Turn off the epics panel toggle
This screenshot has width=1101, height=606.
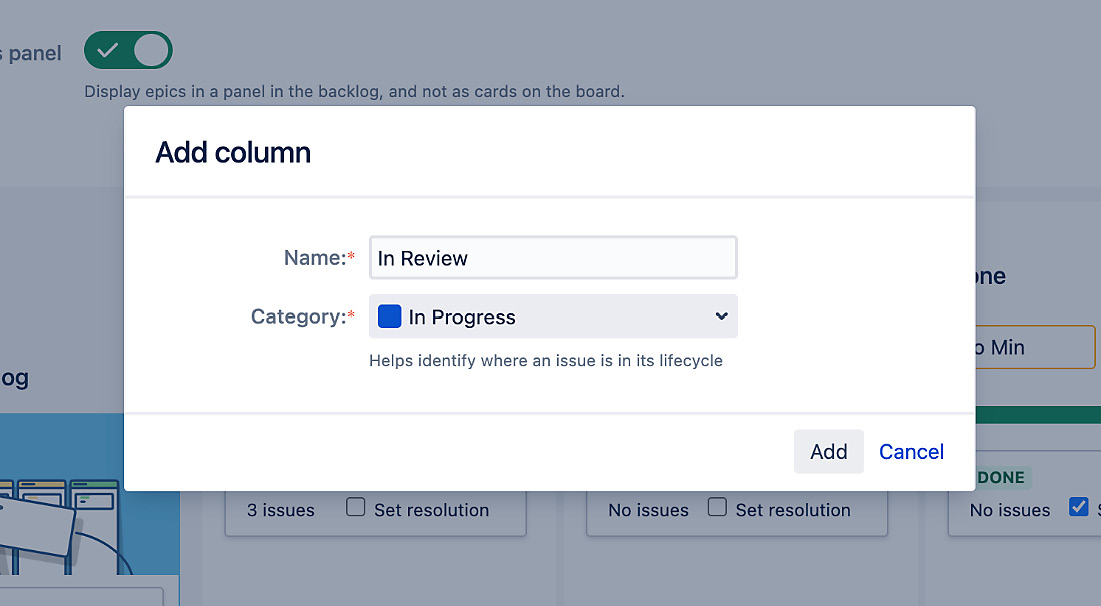pyautogui.click(x=128, y=50)
